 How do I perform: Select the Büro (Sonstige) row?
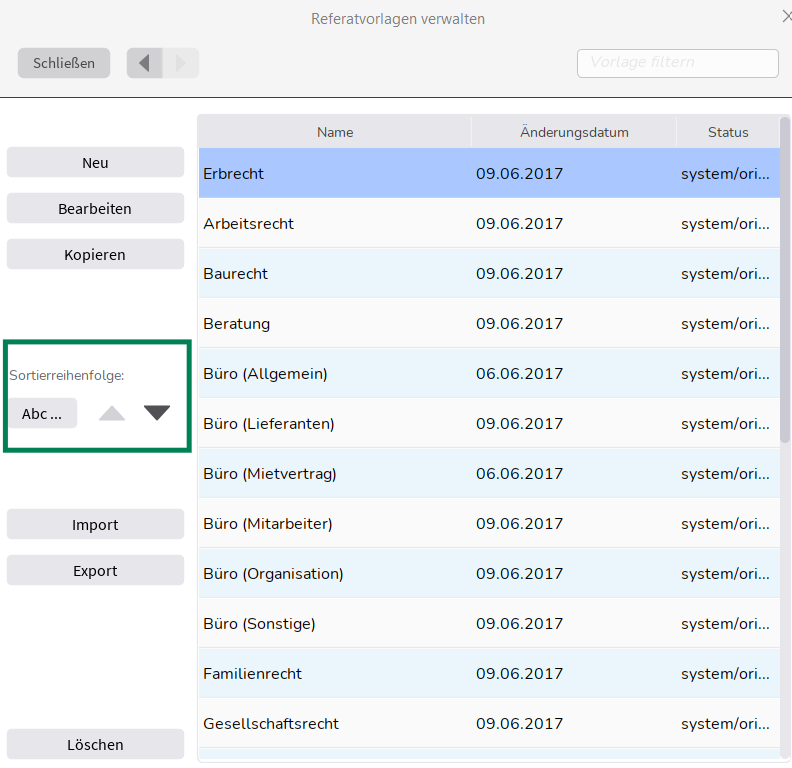click(x=489, y=623)
